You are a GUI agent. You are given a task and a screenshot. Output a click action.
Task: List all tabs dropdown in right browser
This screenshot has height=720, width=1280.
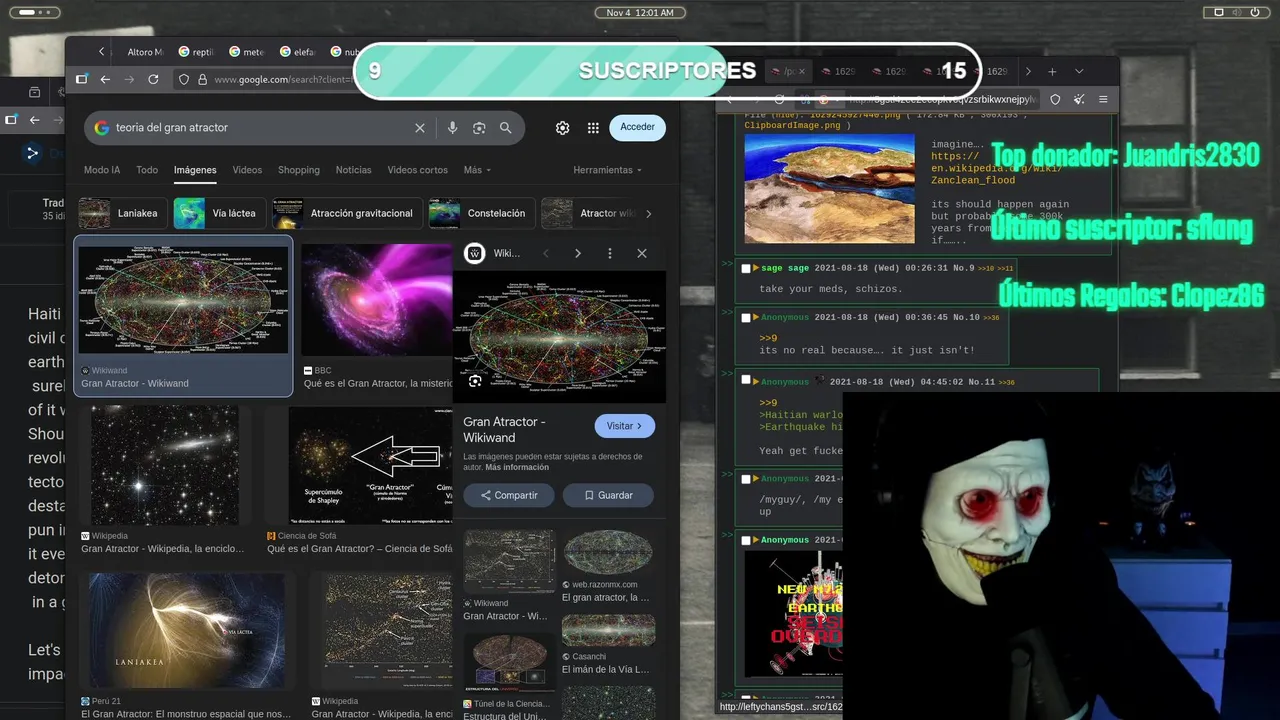tap(1079, 72)
